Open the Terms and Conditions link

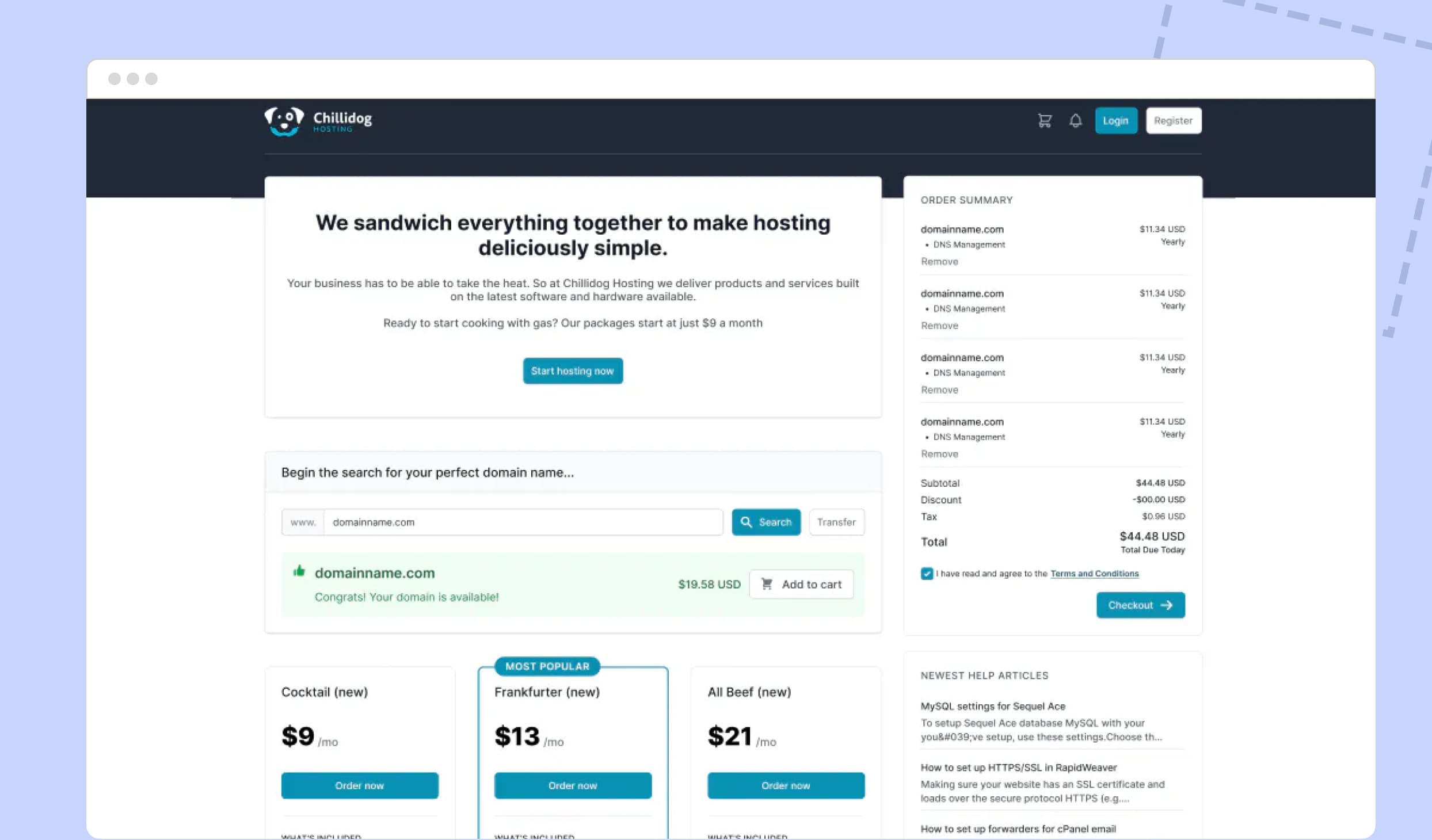1094,574
